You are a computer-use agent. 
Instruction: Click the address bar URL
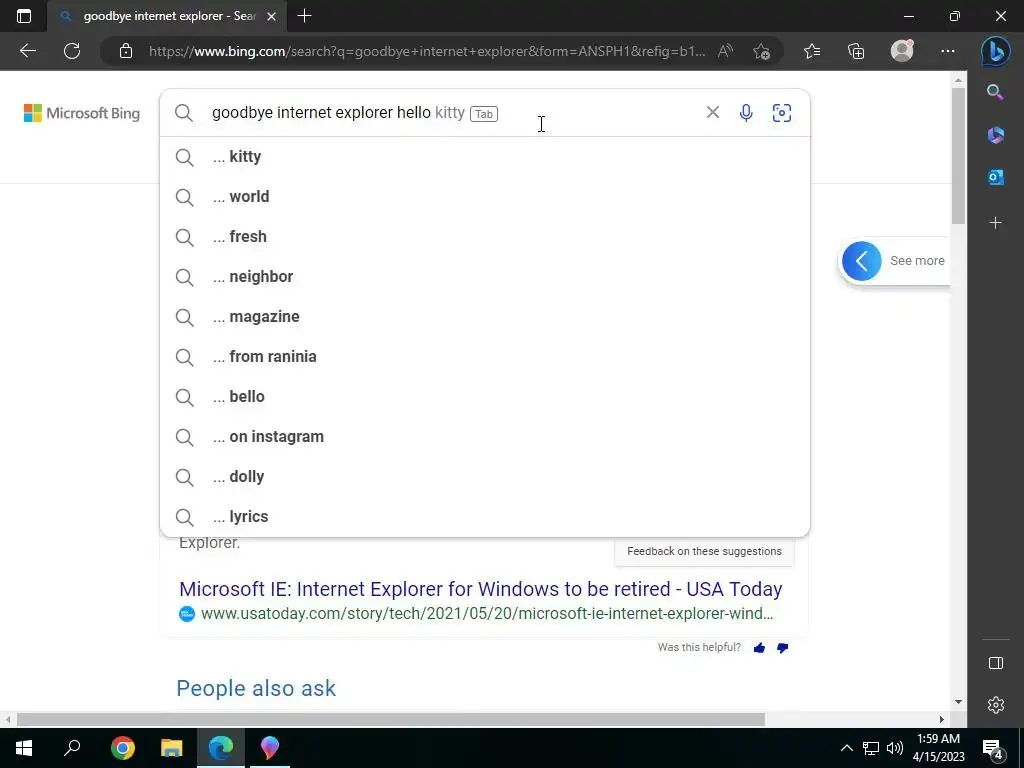pos(427,51)
